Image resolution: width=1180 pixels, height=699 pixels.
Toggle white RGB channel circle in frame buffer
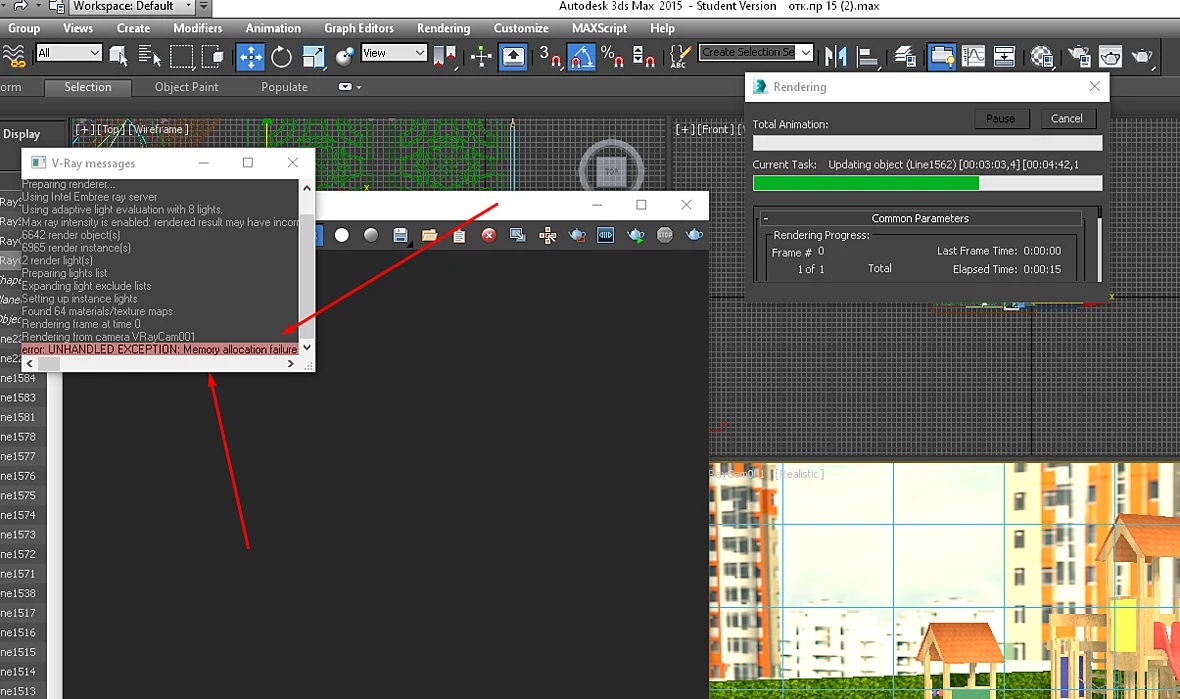pos(342,236)
